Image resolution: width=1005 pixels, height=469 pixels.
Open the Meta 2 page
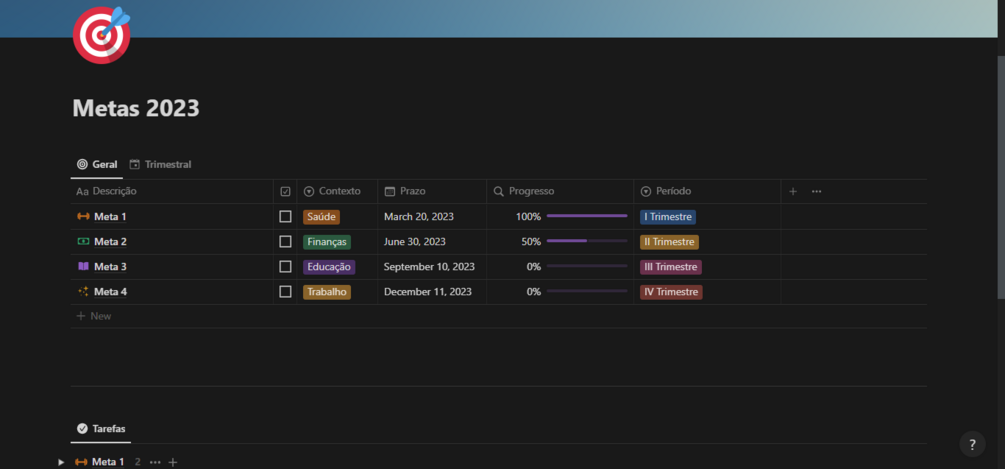[110, 242]
